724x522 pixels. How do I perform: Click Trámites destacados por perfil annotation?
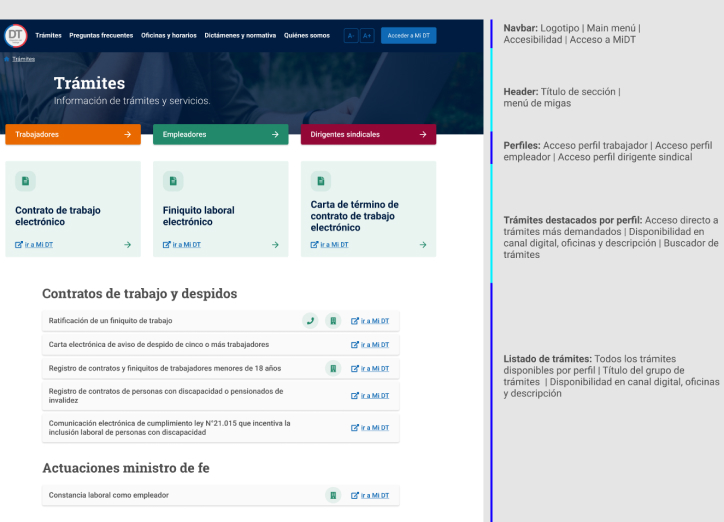[x=611, y=237]
